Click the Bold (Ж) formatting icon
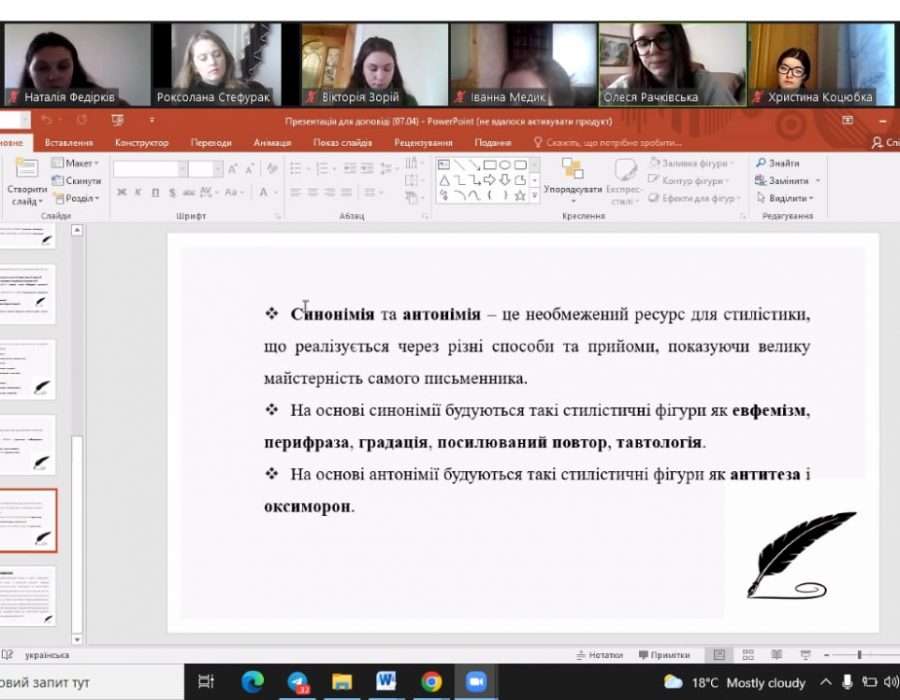Screen dimensions: 900x700 (122, 192)
